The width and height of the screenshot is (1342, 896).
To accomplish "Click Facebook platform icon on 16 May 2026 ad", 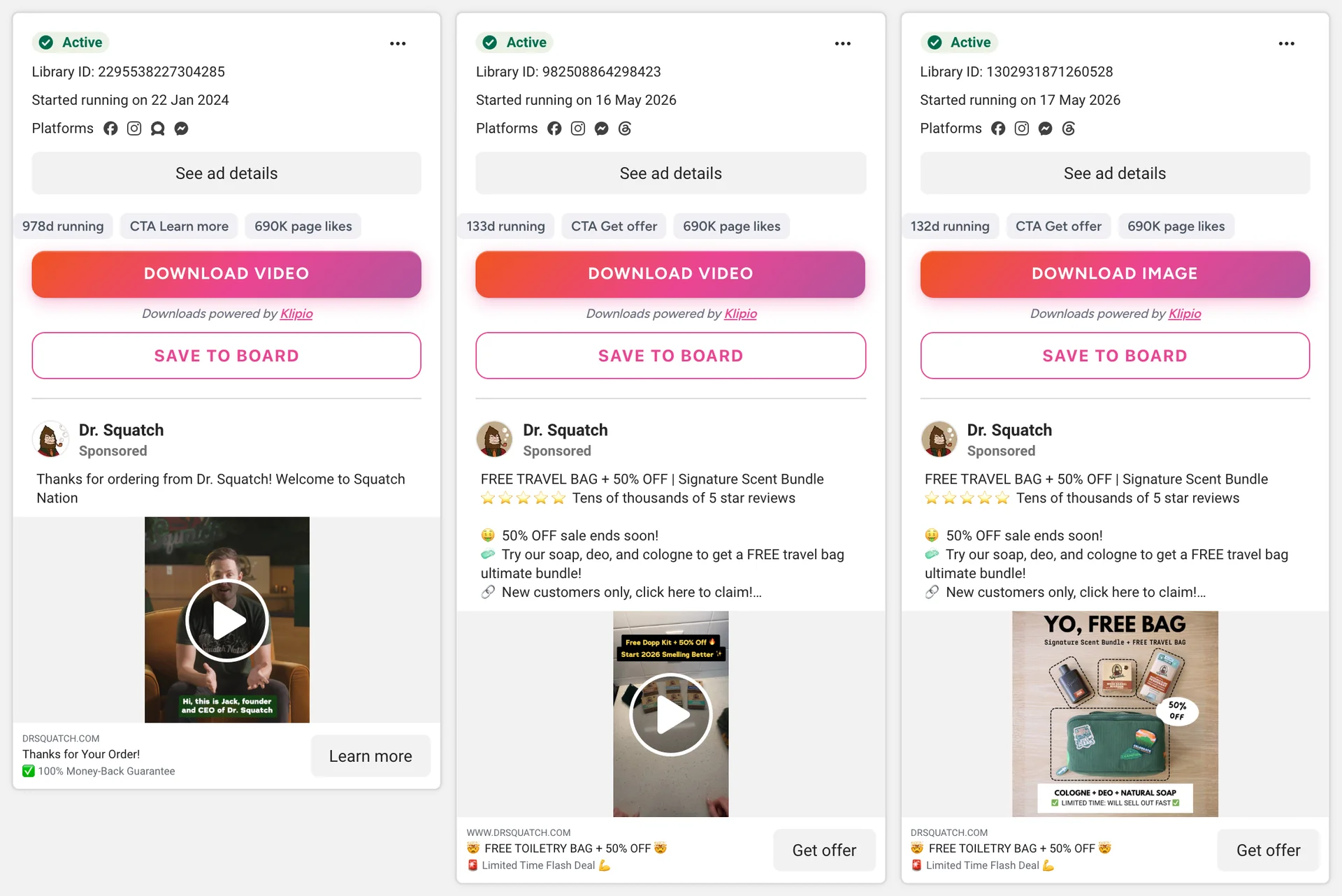I will 554,129.
